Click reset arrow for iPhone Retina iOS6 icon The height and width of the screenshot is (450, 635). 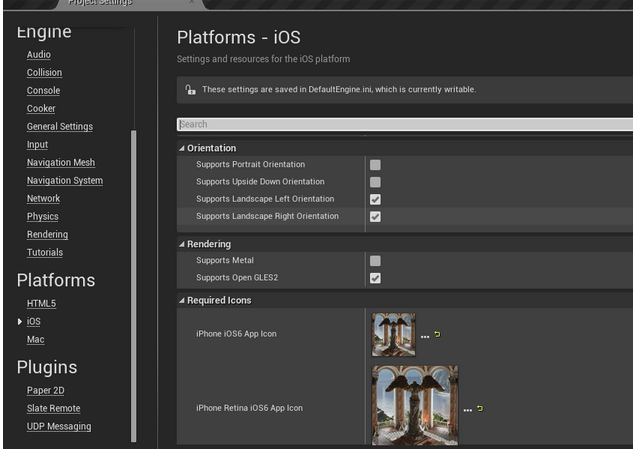click(480, 408)
